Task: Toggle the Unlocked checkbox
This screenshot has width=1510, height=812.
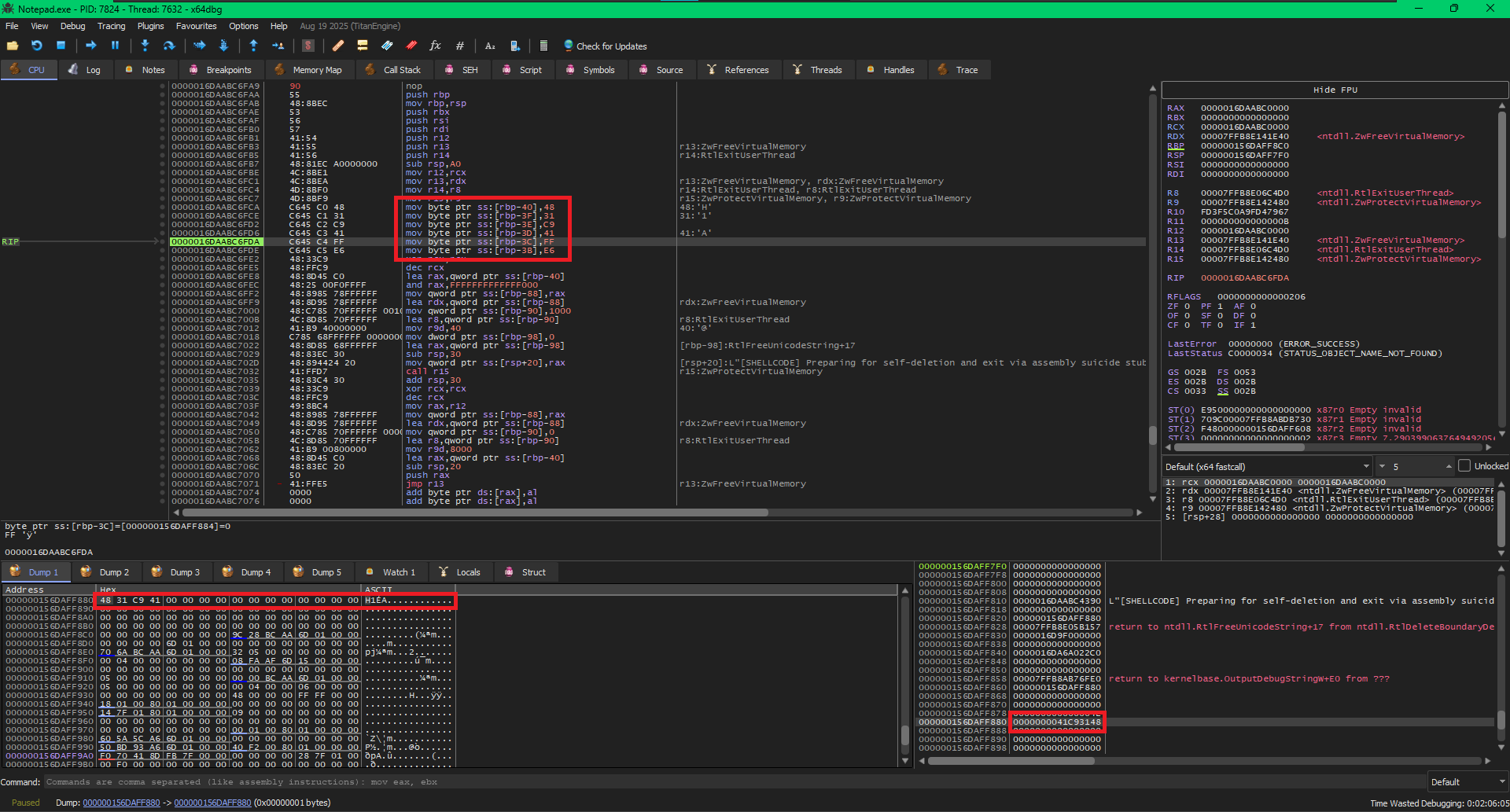Action: pos(1464,466)
